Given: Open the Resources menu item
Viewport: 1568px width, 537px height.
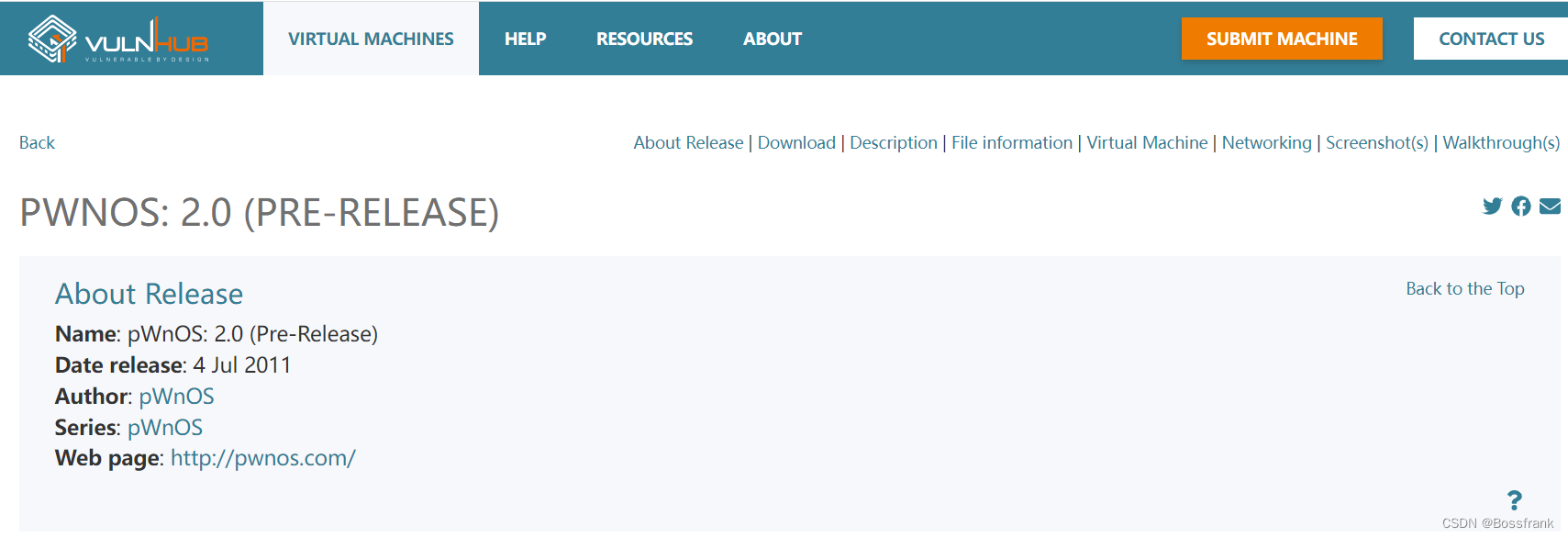Looking at the screenshot, I should [644, 39].
